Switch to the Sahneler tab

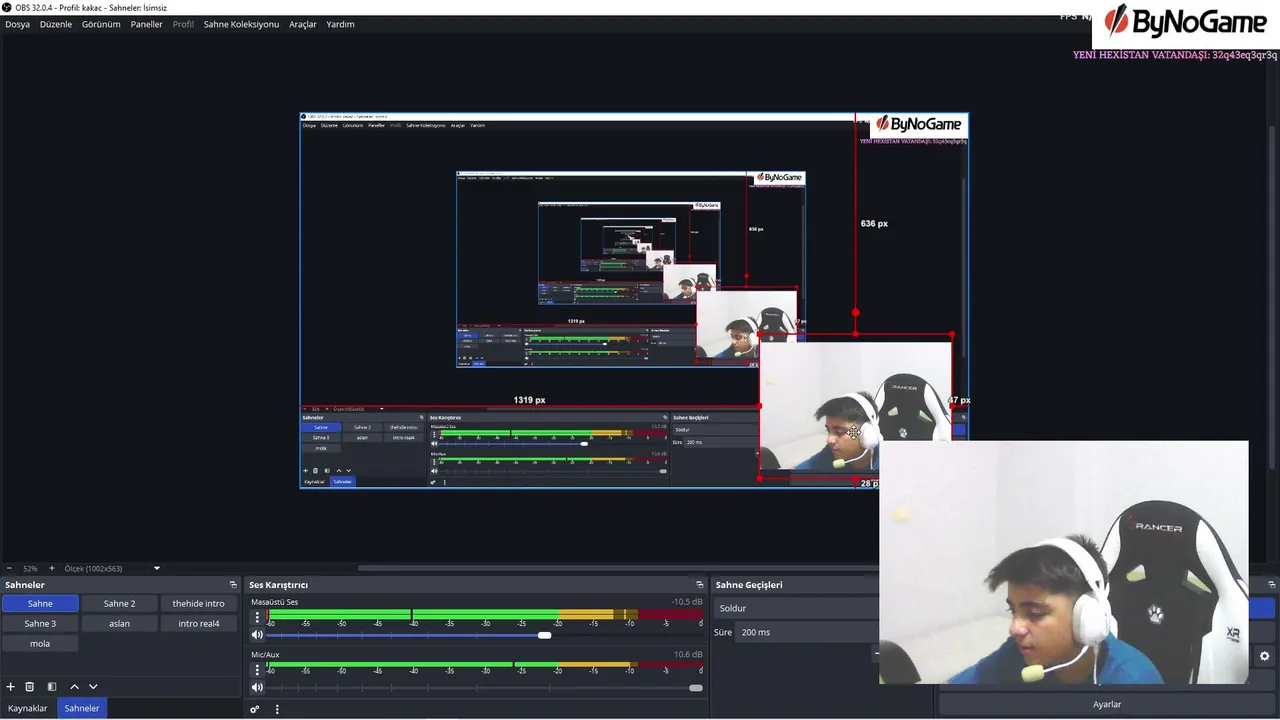click(x=82, y=708)
